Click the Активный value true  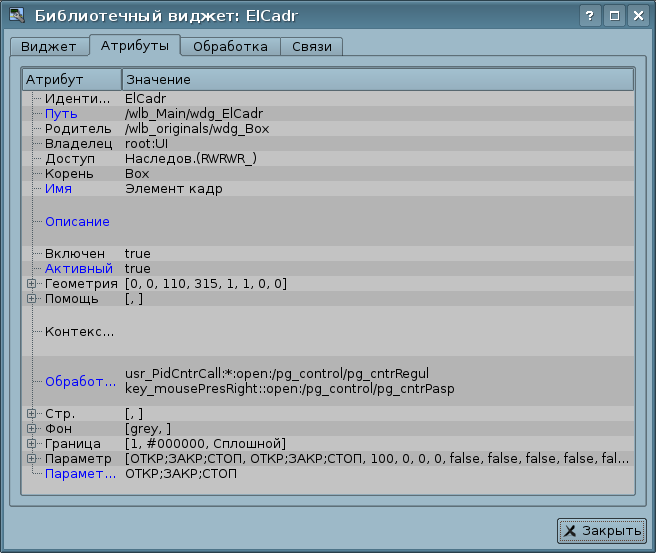(x=137, y=269)
